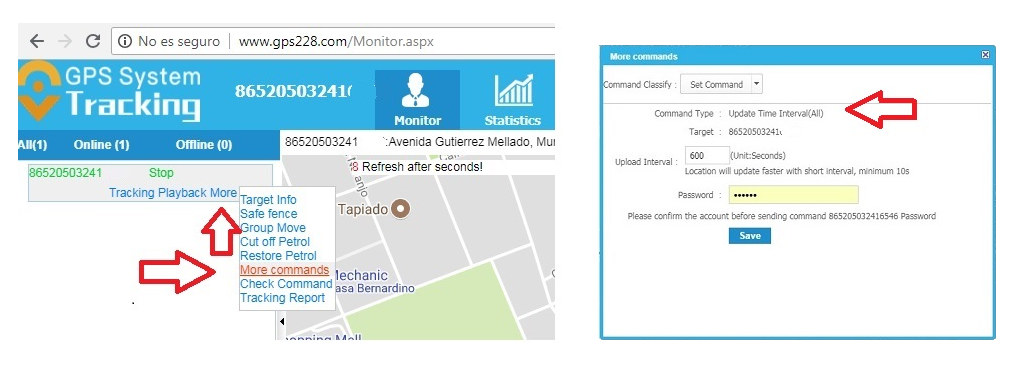Switch to the Offline (0) tab
This screenshot has width=1025, height=375.
204,144
